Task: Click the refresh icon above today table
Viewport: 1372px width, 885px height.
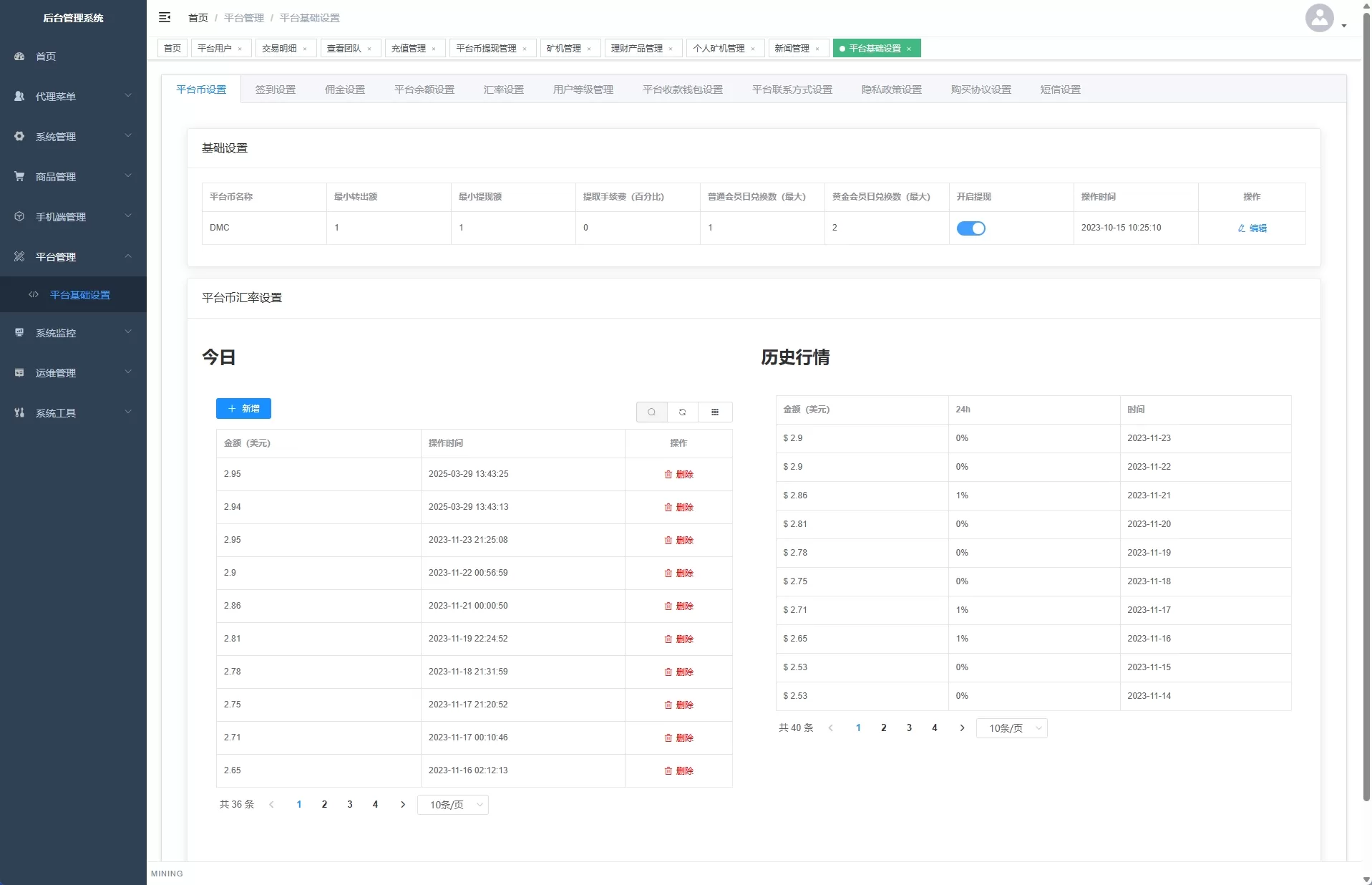Action: (x=683, y=412)
